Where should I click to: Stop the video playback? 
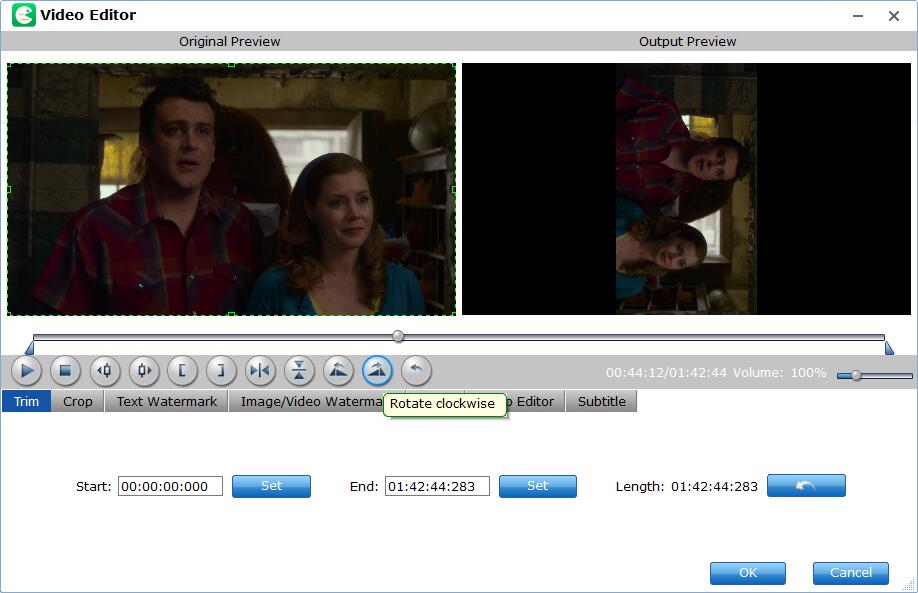click(66, 371)
